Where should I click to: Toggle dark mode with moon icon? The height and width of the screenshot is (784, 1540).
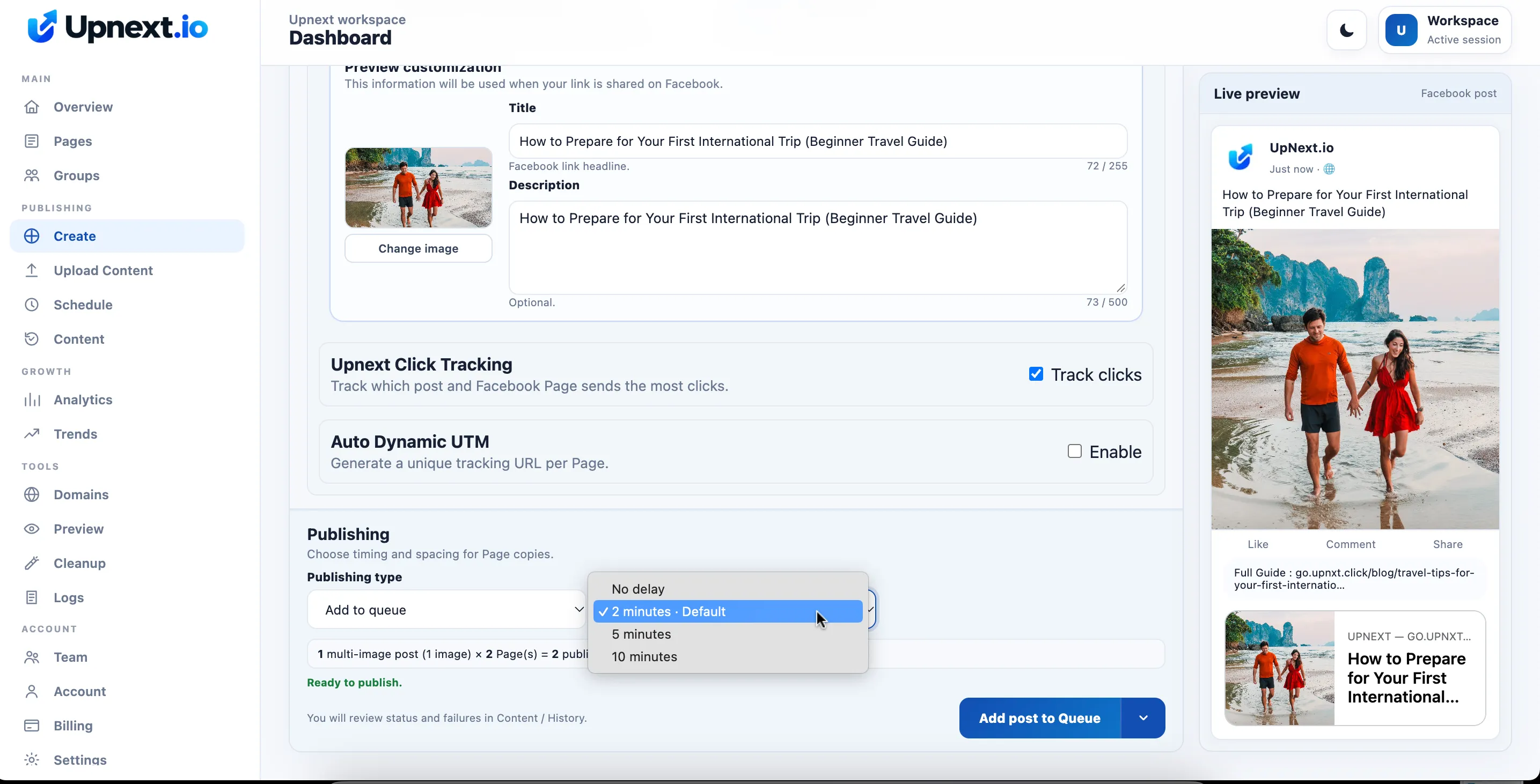[1346, 30]
